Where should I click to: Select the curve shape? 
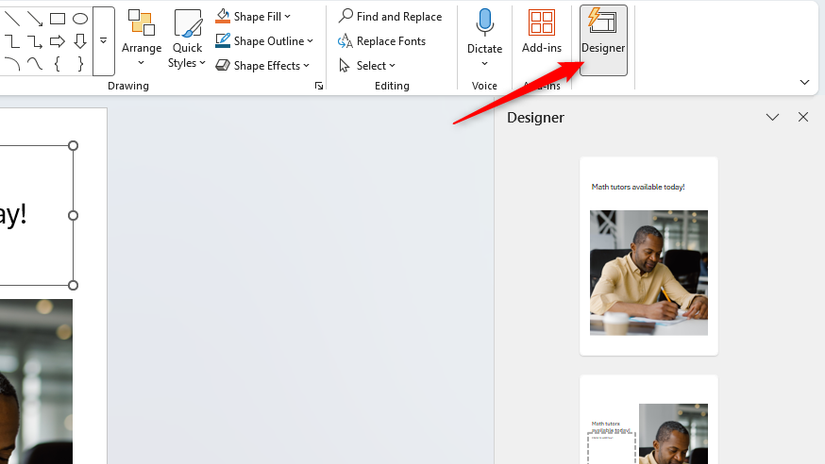pos(35,64)
